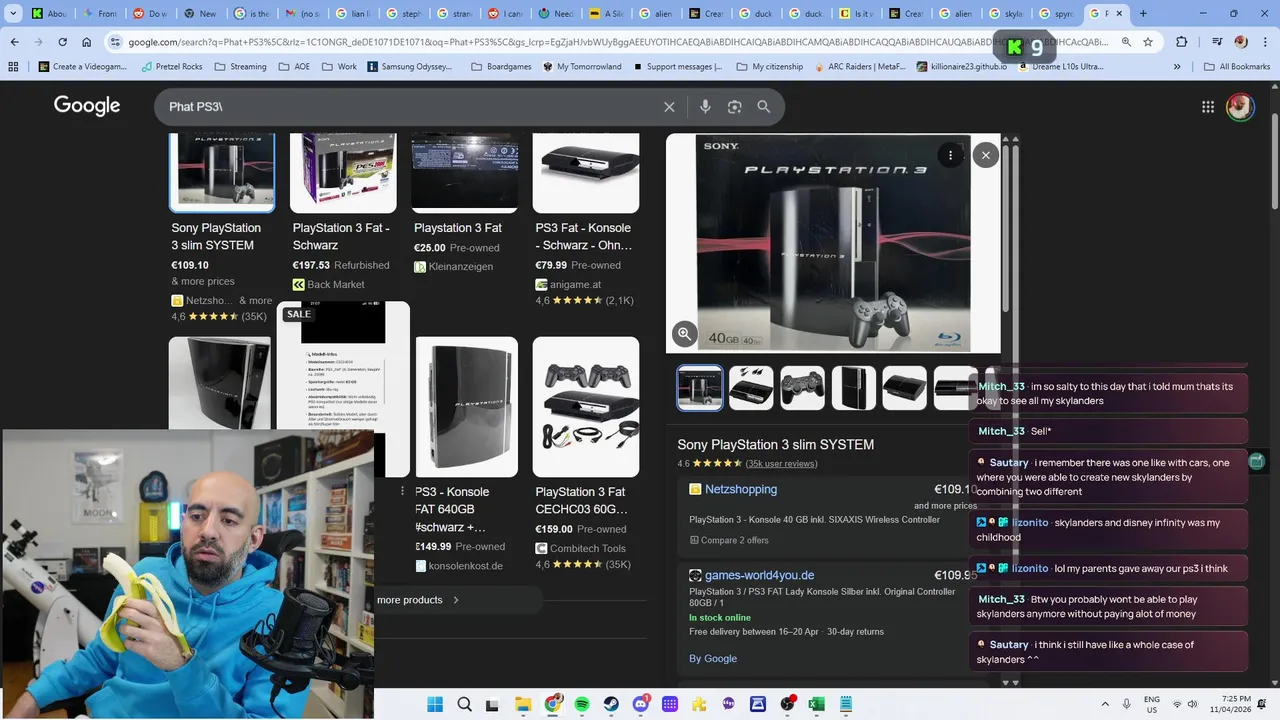The height and width of the screenshot is (720, 1280).
Task: Bookmark this page with the star icon
Action: tap(1148, 42)
